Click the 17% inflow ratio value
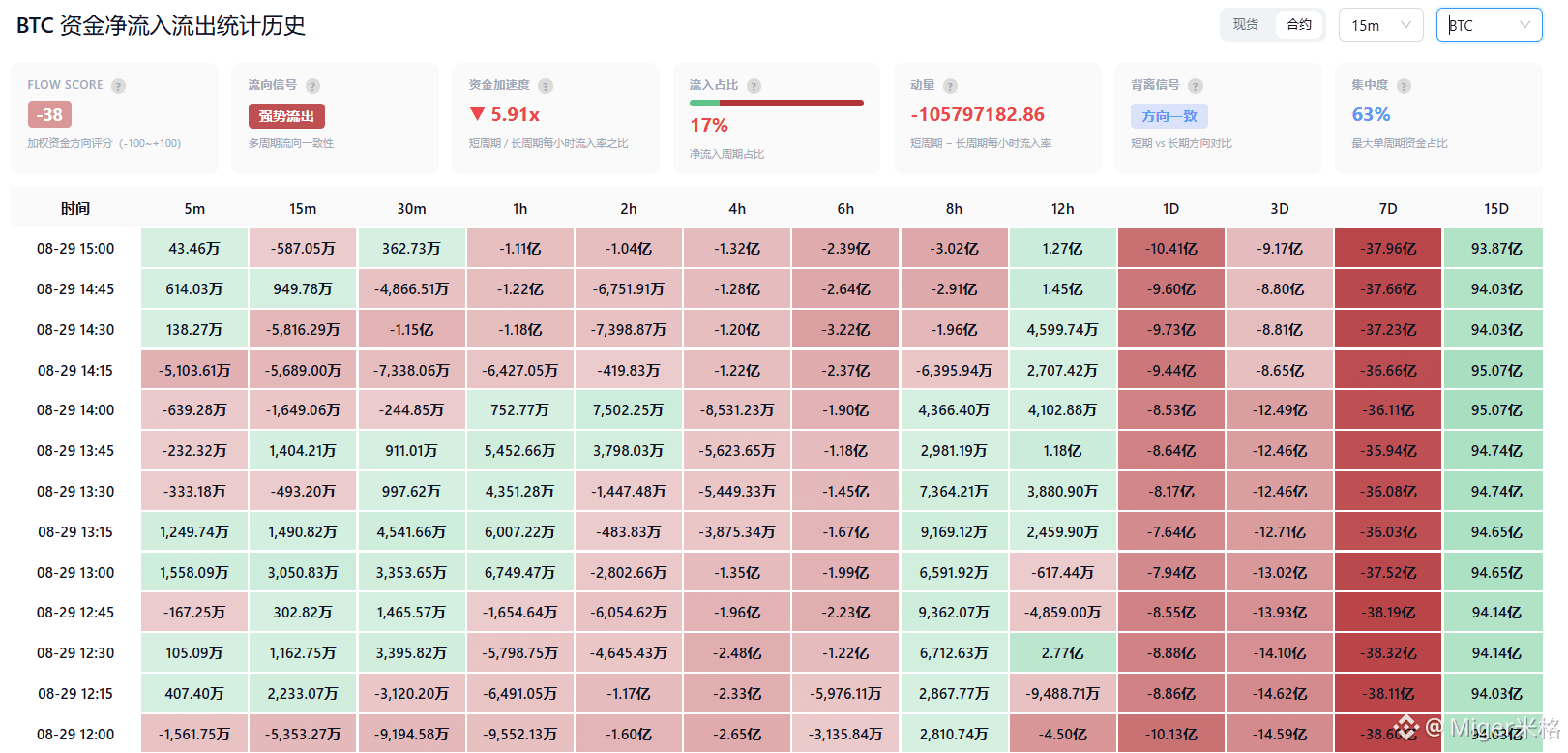Screen dimensions: 1568x753 (x=709, y=126)
